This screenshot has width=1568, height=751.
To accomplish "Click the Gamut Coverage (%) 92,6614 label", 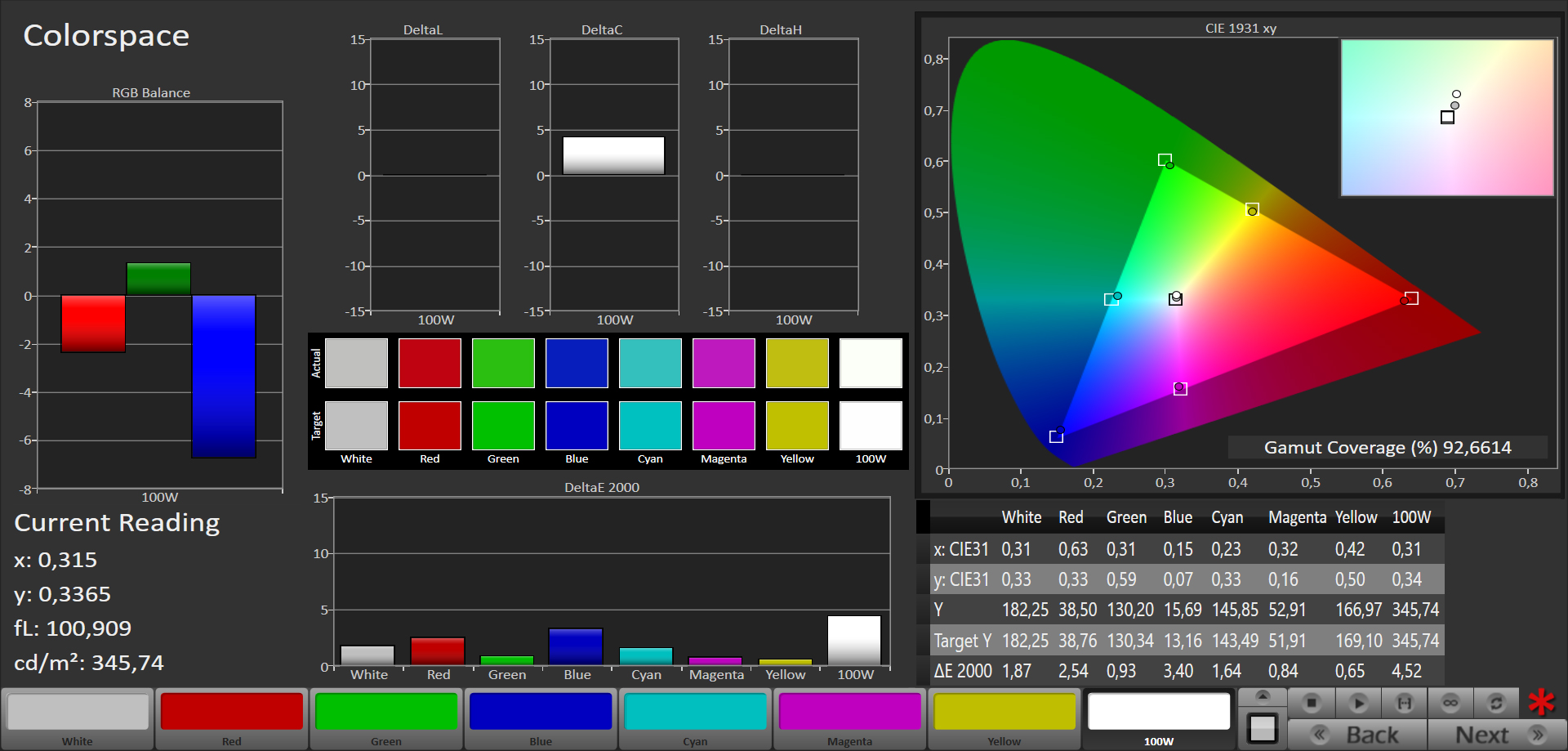I will pyautogui.click(x=1388, y=447).
